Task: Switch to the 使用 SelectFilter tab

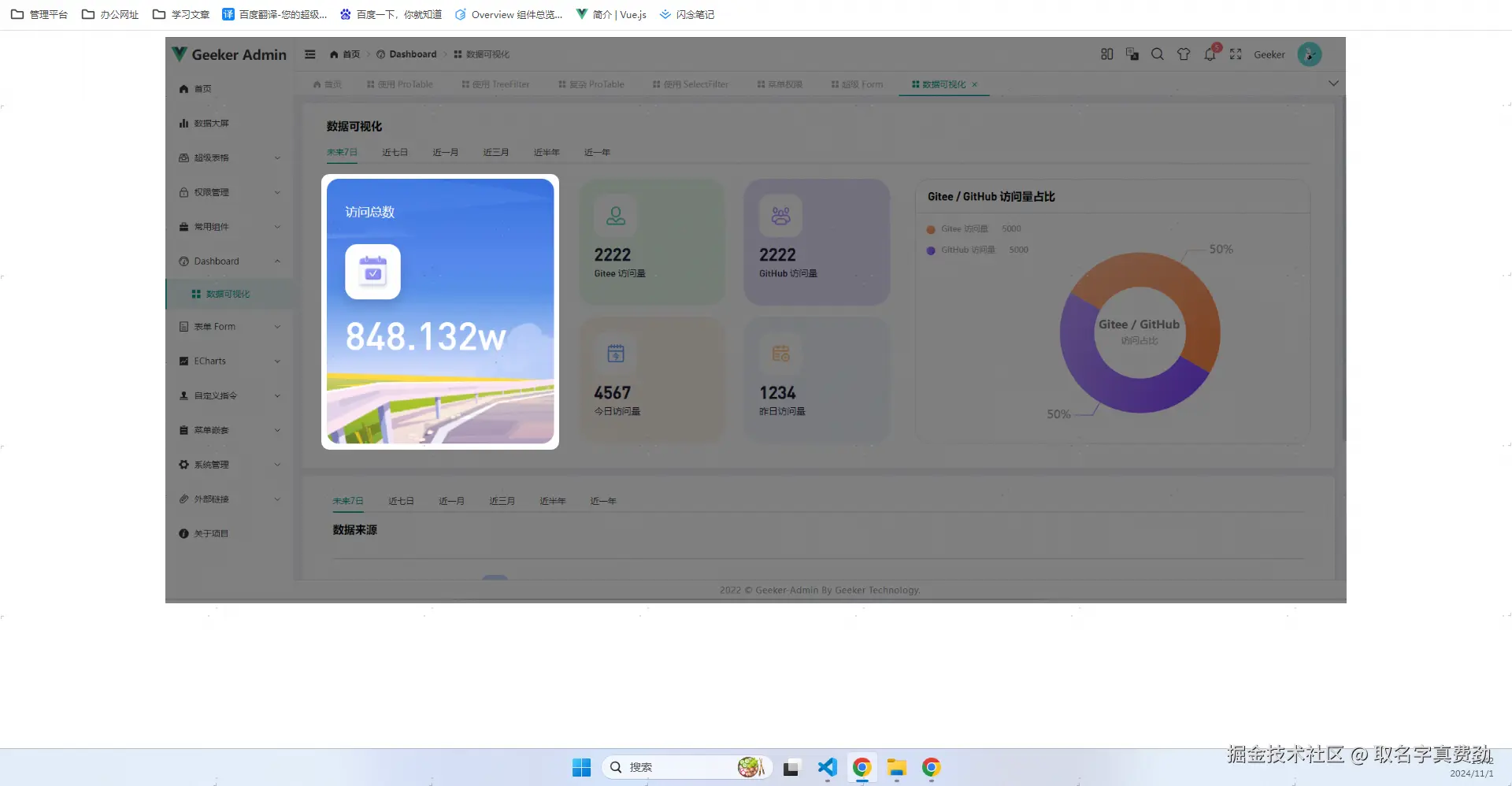Action: pyautogui.click(x=690, y=84)
